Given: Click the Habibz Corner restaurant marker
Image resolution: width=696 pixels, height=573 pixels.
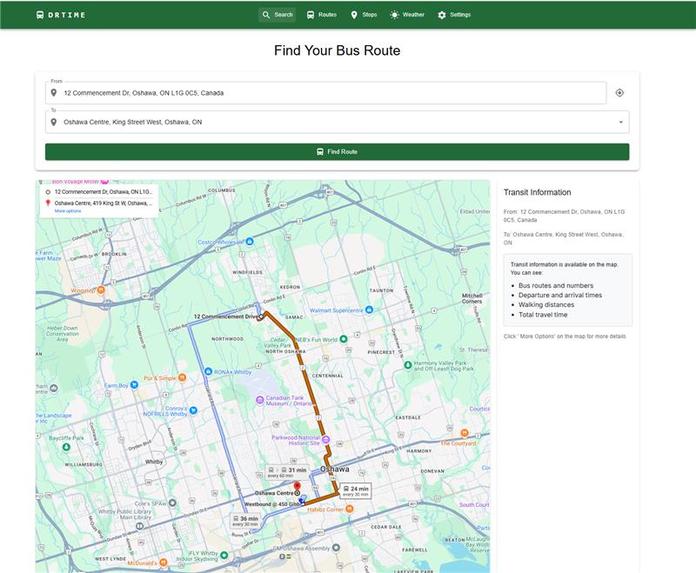Looking at the screenshot, I should coord(350,509).
